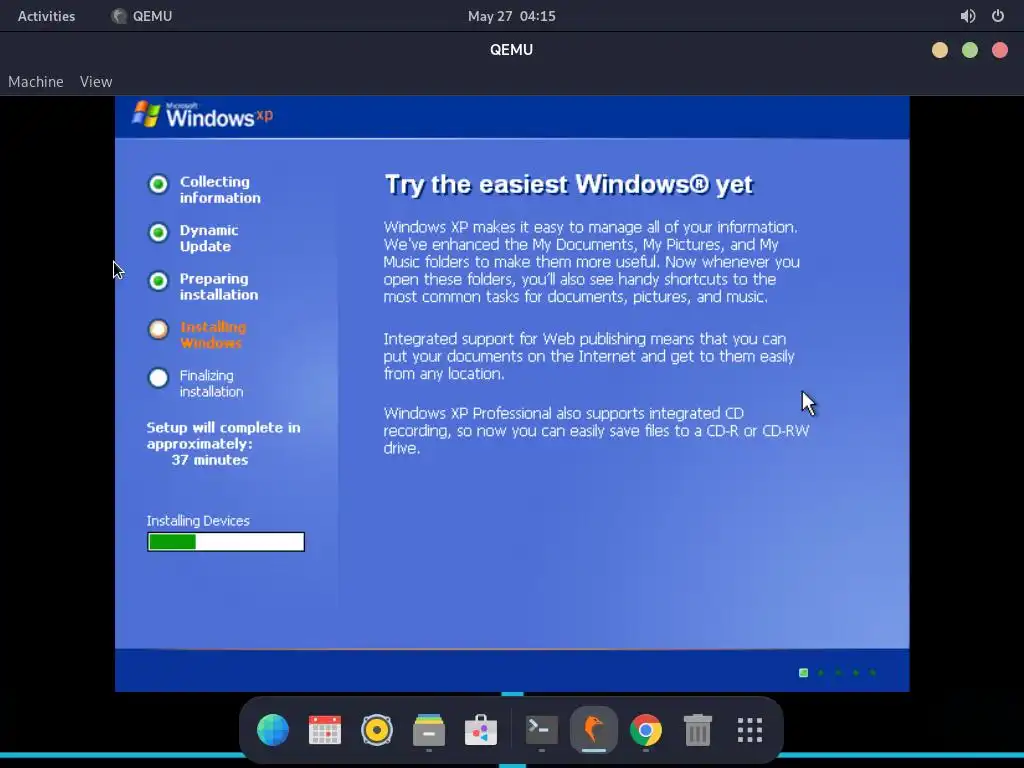
Task: Show the applications grid in dock
Action: coord(750,729)
